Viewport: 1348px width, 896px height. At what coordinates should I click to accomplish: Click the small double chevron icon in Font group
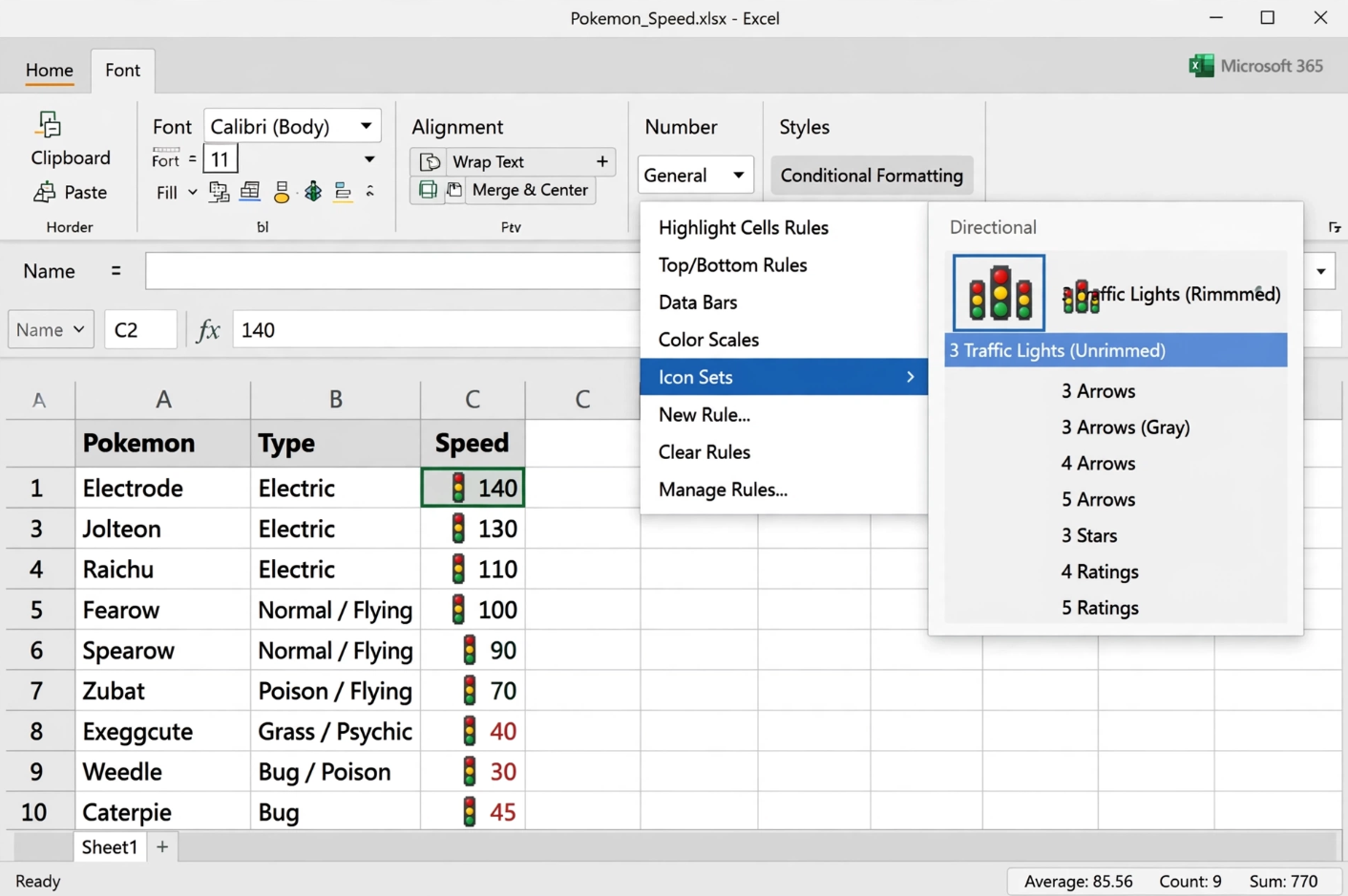[370, 192]
